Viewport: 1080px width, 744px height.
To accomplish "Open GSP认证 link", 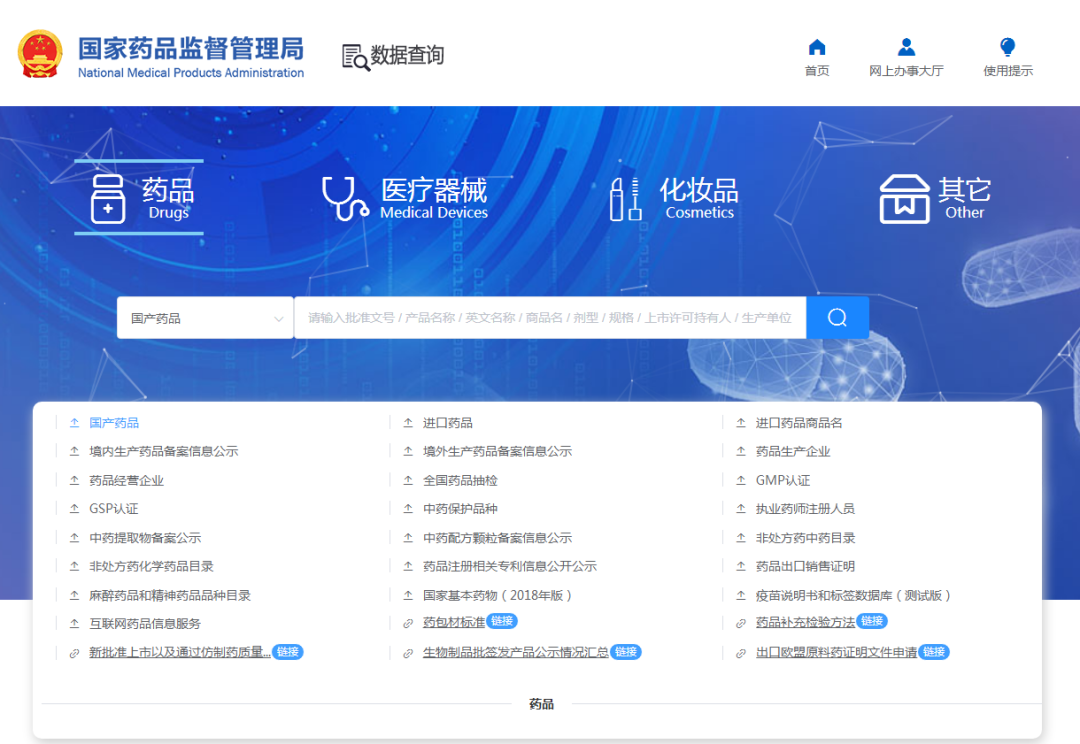I will pyautogui.click(x=114, y=508).
